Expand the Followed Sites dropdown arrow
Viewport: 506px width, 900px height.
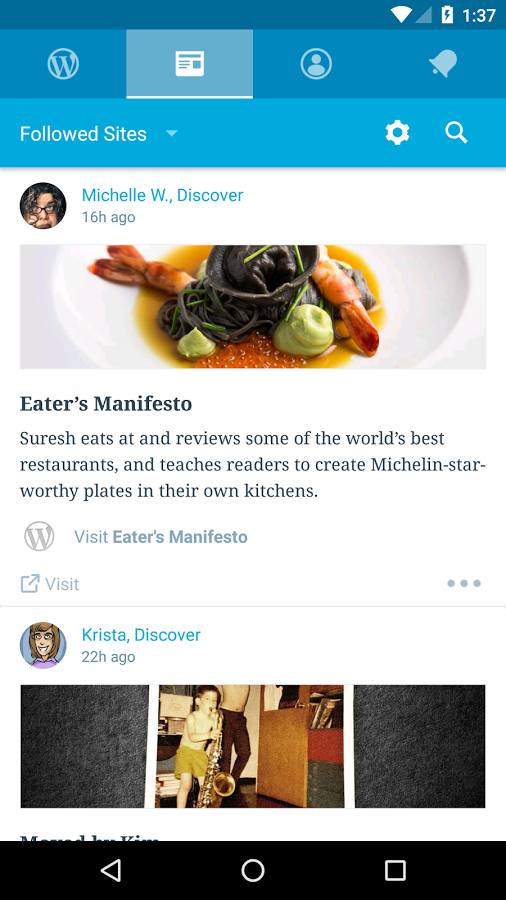172,134
